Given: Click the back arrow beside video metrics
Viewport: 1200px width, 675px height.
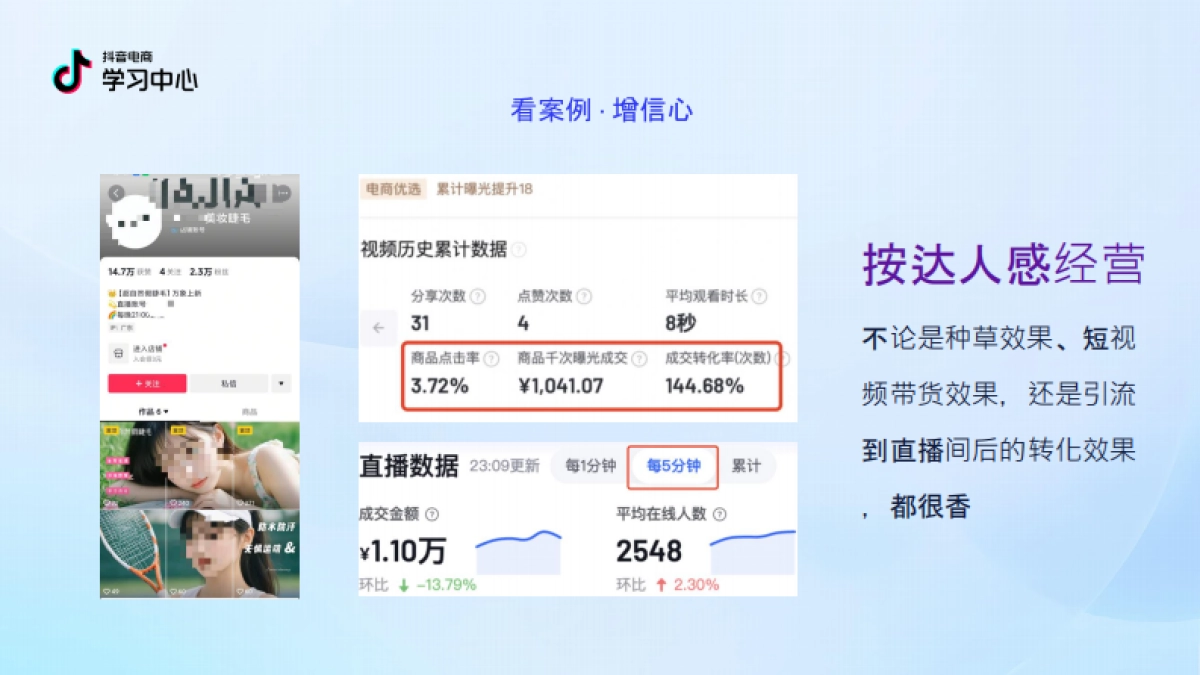Looking at the screenshot, I should tap(378, 326).
